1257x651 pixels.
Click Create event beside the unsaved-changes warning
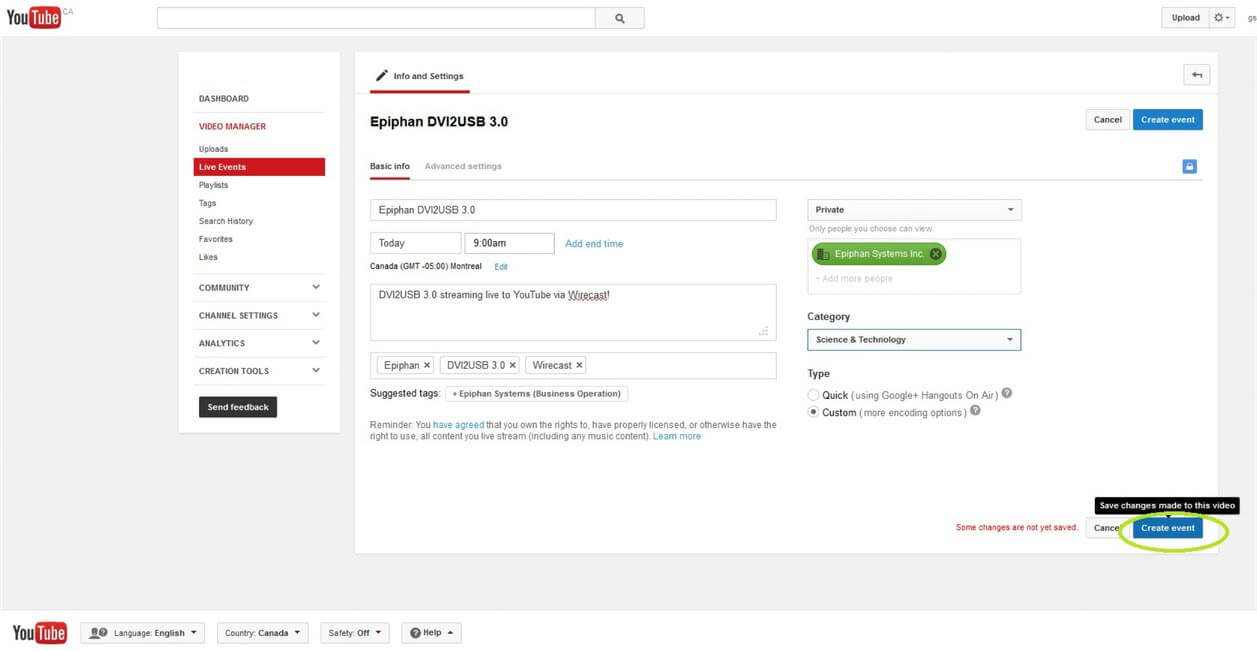(x=1168, y=528)
